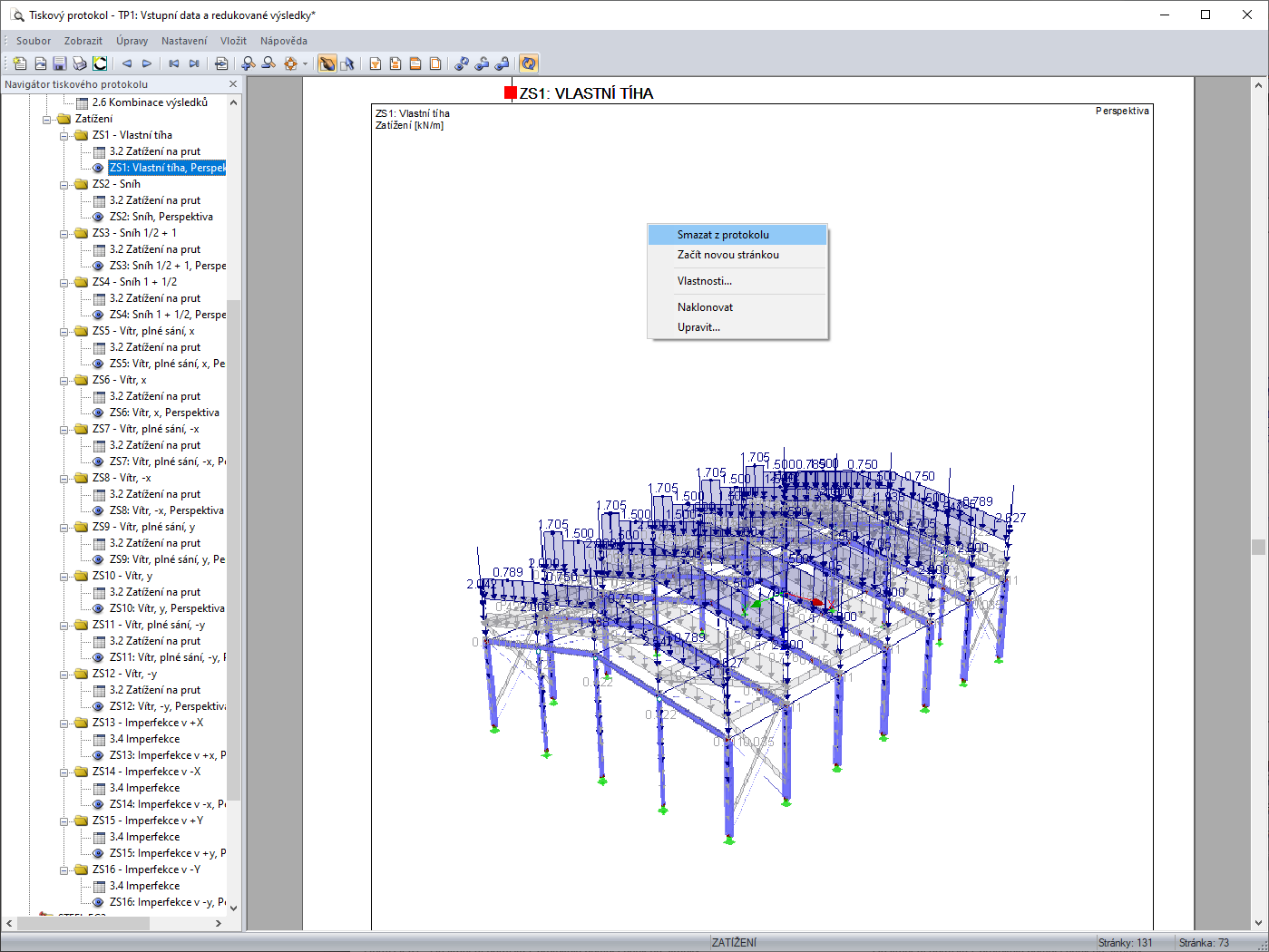Image resolution: width=1269 pixels, height=952 pixels.
Task: Collapse the ZS5 - Vítr, plné sání, x folder
Action: [x=65, y=331]
